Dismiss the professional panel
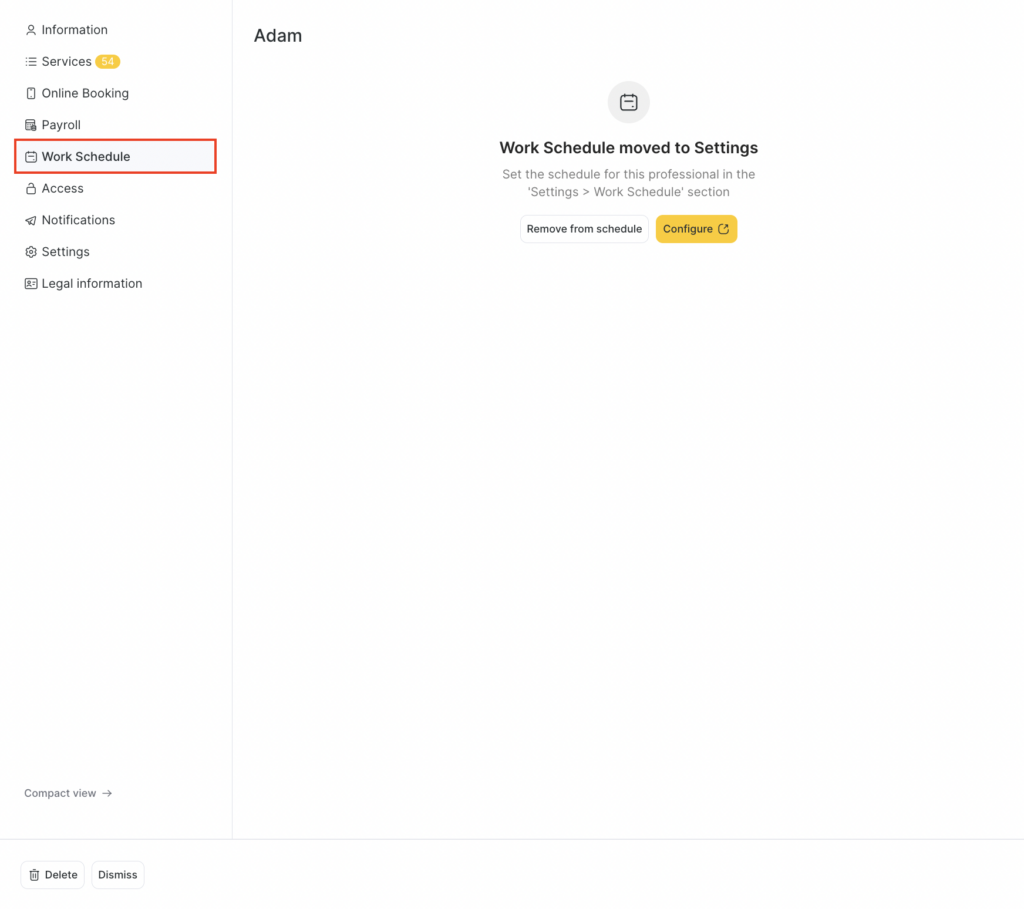 click(x=118, y=875)
